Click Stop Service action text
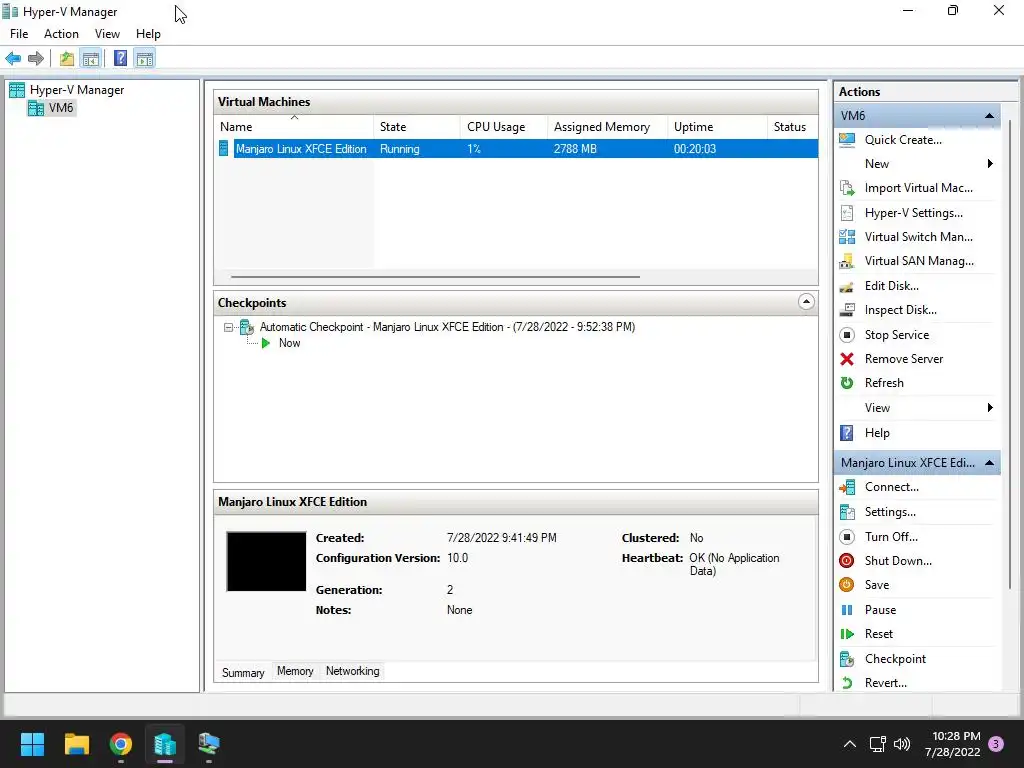This screenshot has height=768, width=1024. coord(897,335)
